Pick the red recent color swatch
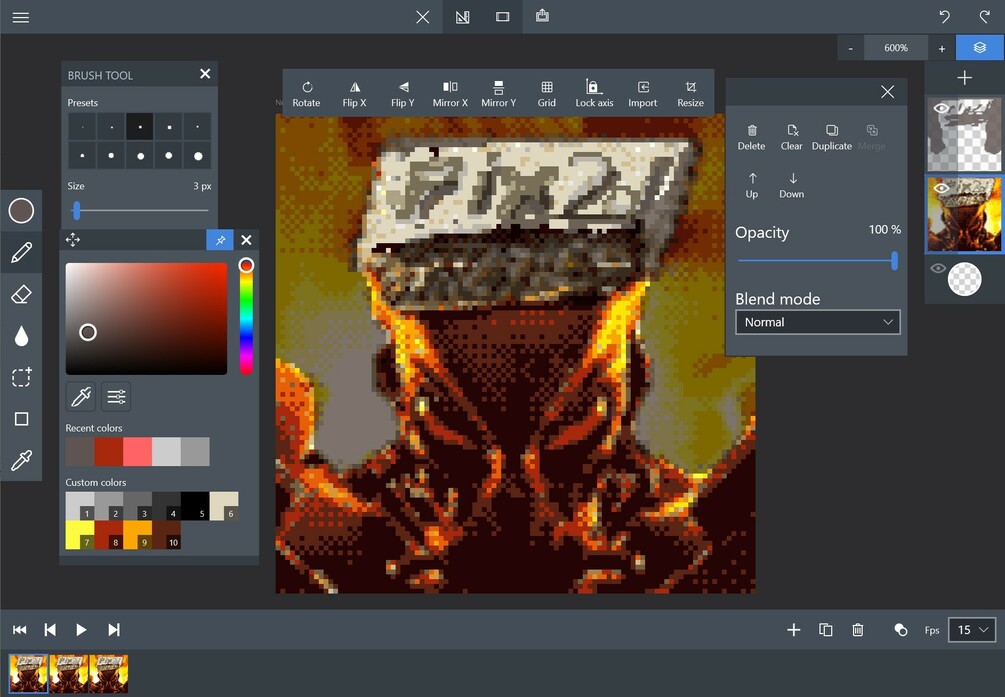The height and width of the screenshot is (697, 1005). click(108, 451)
